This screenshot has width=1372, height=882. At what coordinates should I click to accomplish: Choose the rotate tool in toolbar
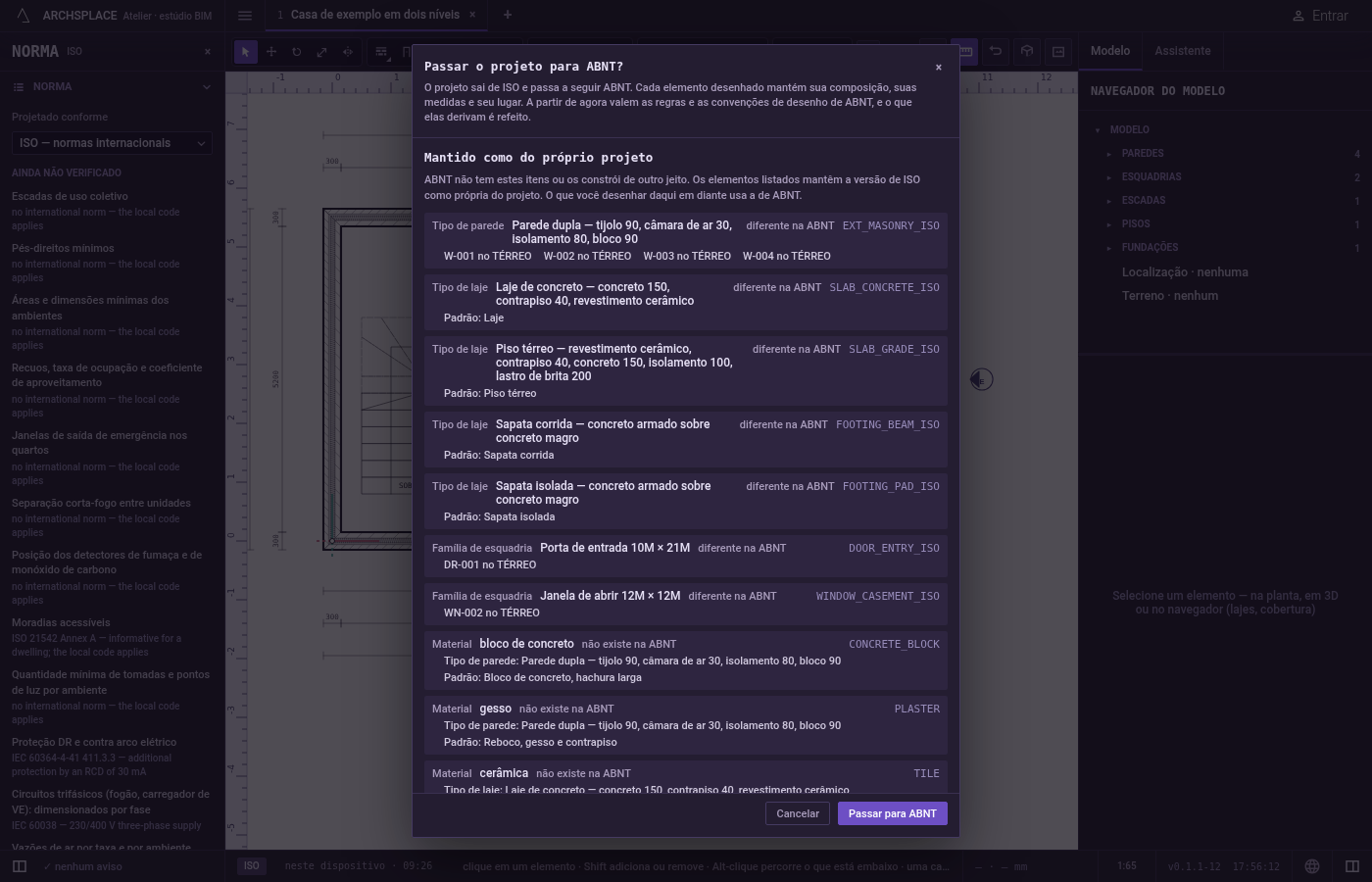pos(297,51)
